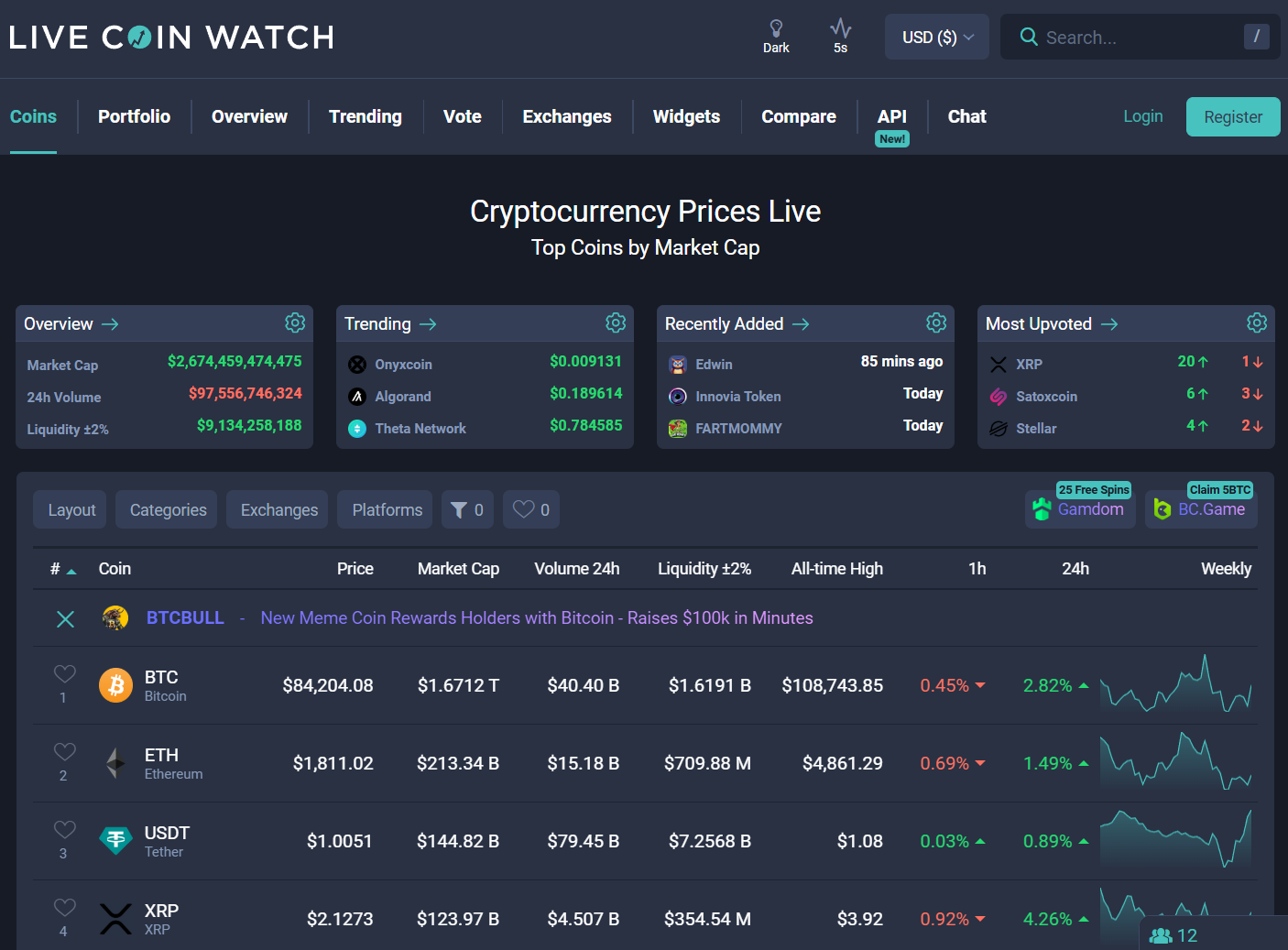Open the Overview widget settings gear
The height and width of the screenshot is (950, 1288).
[x=295, y=322]
